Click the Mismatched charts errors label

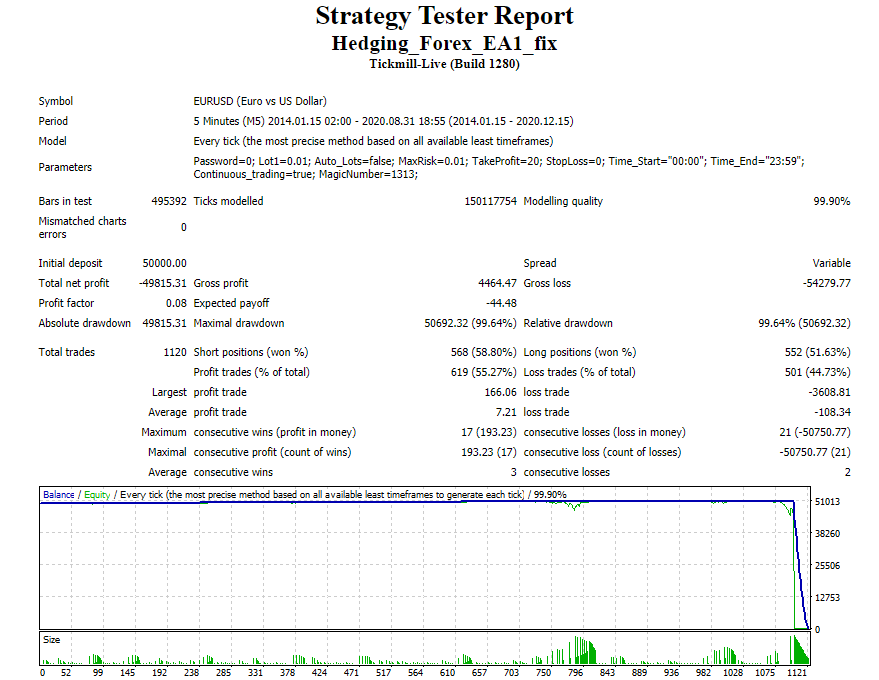(82, 228)
